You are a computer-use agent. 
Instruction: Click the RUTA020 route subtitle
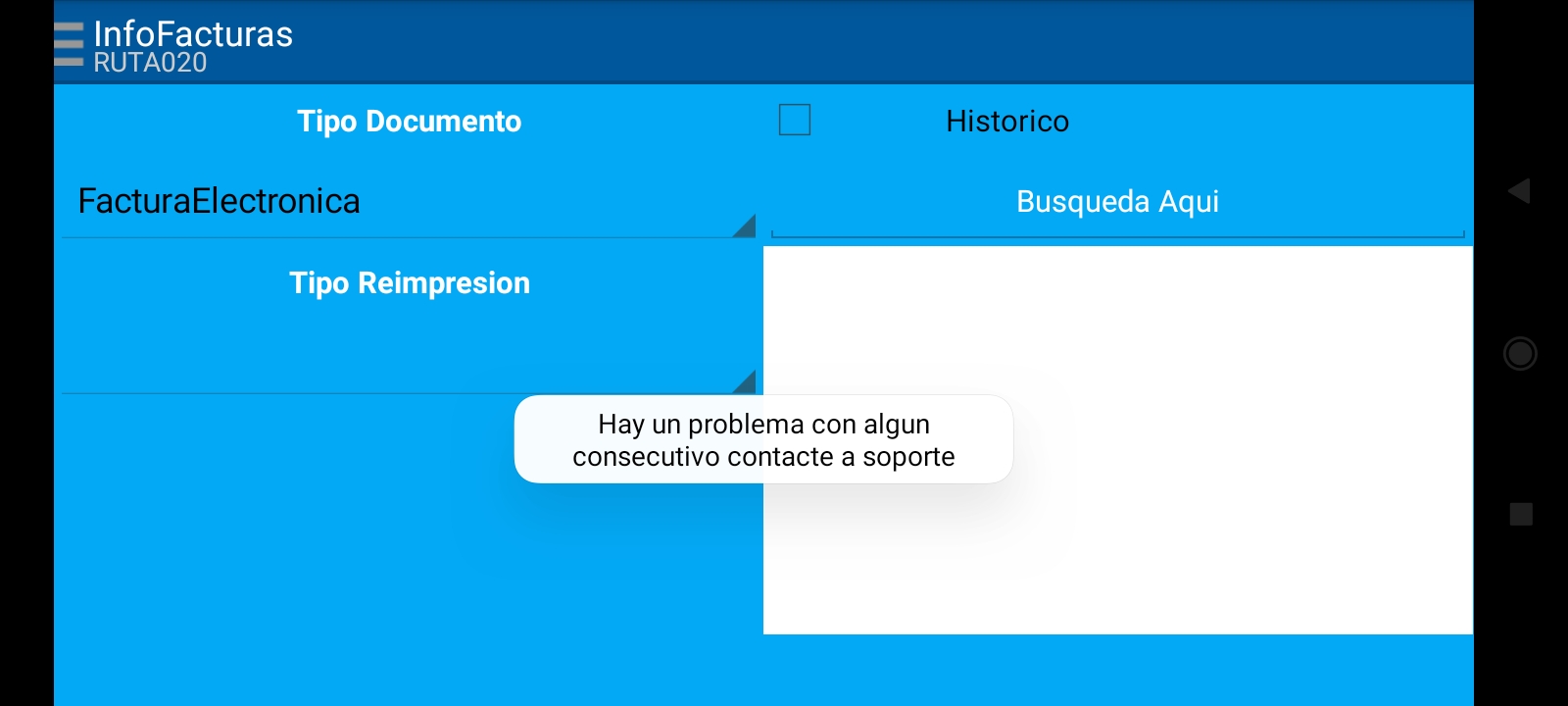pyautogui.click(x=150, y=64)
